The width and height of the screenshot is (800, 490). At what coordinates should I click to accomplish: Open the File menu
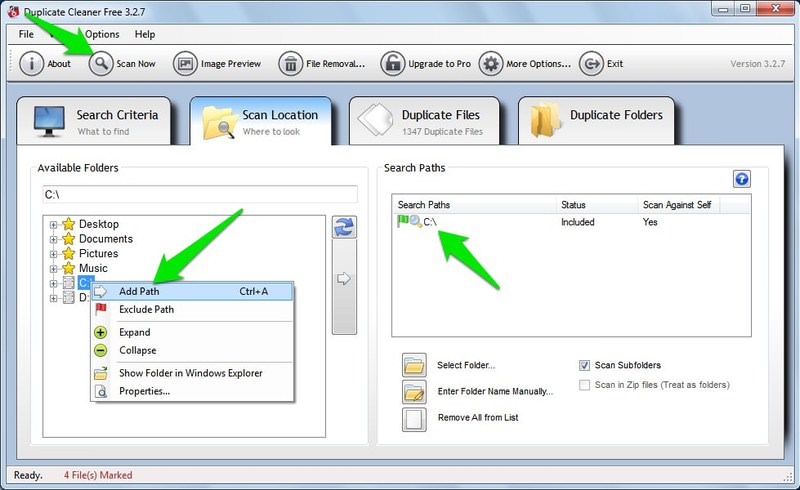(27, 34)
